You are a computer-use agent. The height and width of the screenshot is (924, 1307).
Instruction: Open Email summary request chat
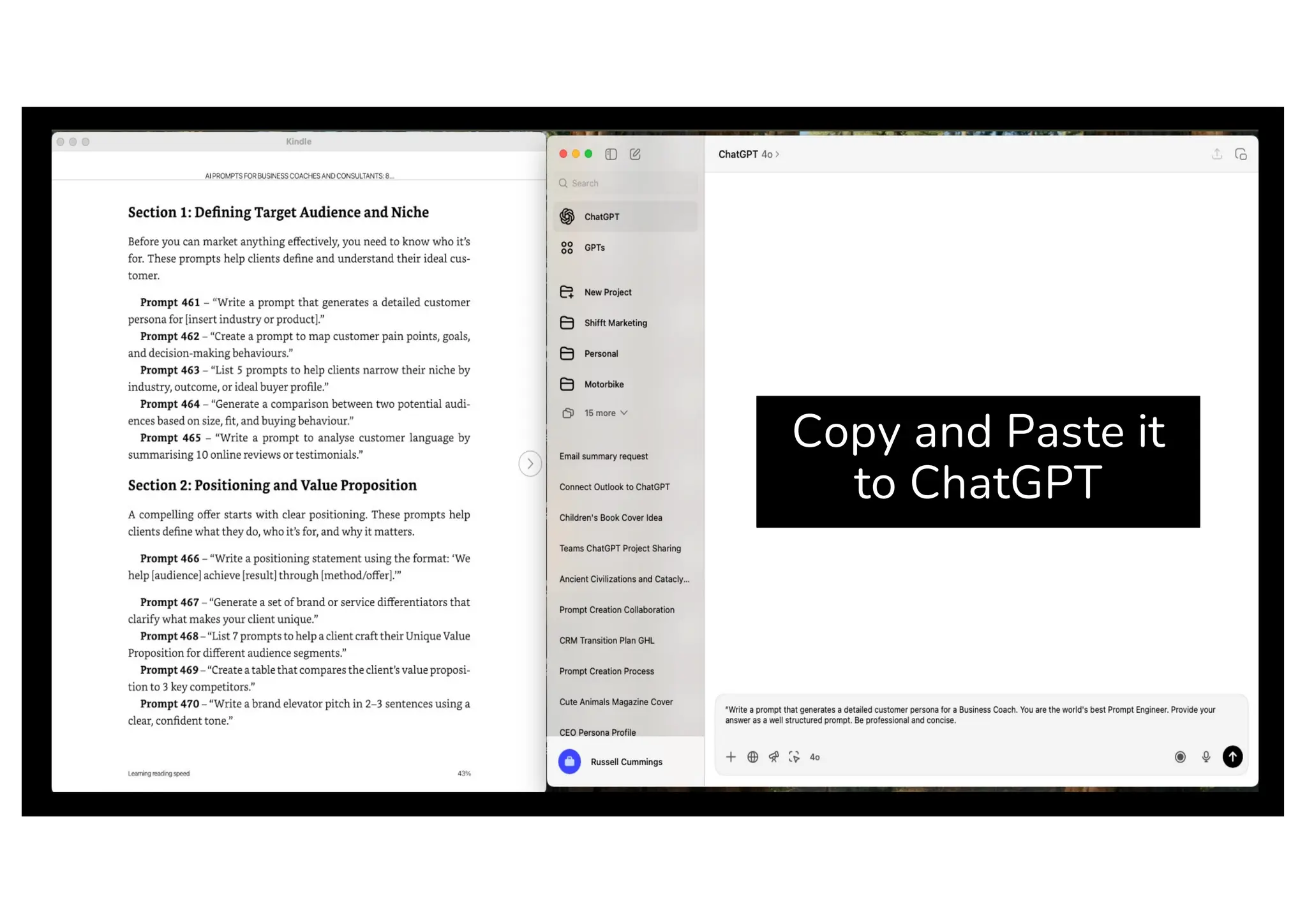[x=603, y=456]
